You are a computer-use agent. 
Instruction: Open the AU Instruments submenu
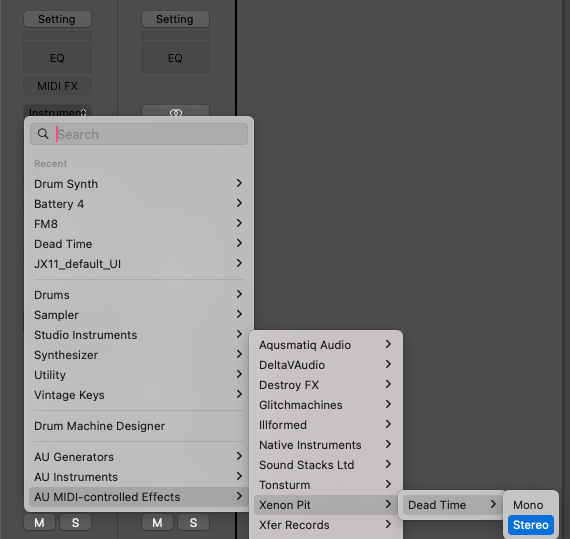(138, 477)
